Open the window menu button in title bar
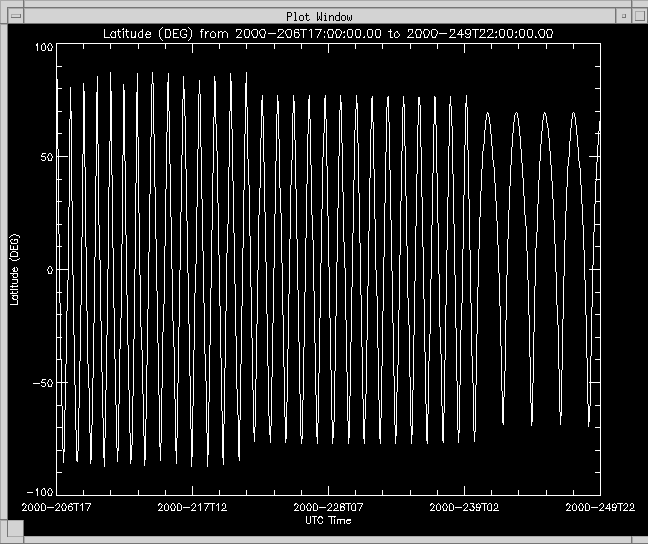This screenshot has height=544, width=648. 14,15
